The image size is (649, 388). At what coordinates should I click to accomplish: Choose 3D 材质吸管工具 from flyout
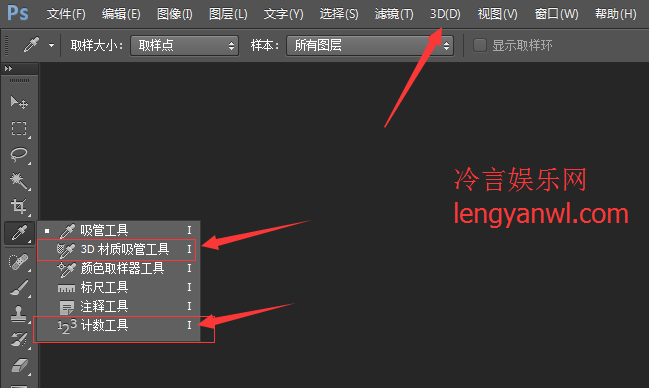click(116, 249)
